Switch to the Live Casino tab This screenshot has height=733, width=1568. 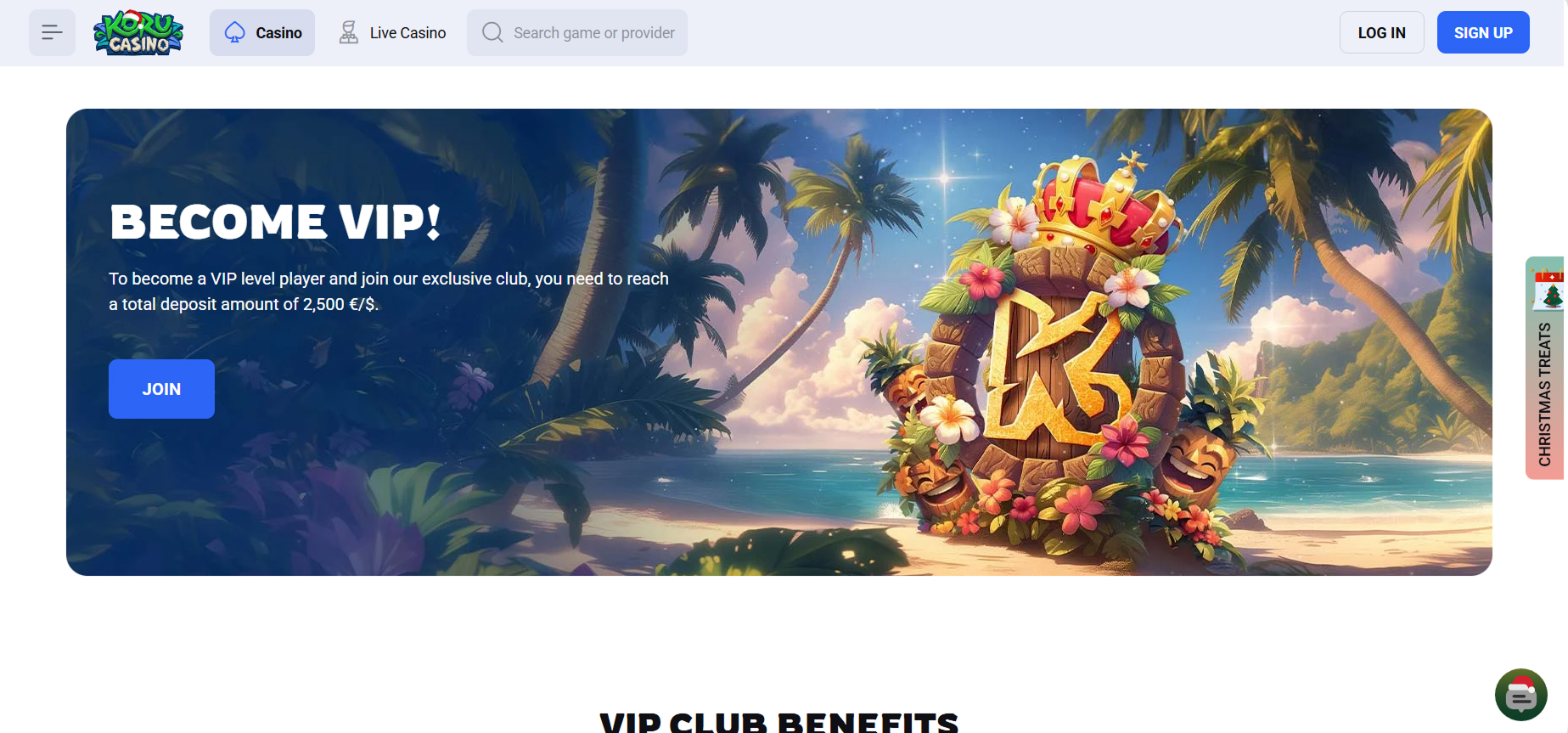click(x=392, y=33)
